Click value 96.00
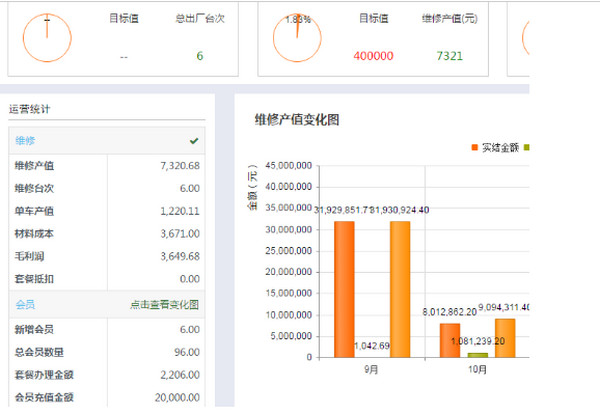Screen dimensions: 600x414 (187, 352)
